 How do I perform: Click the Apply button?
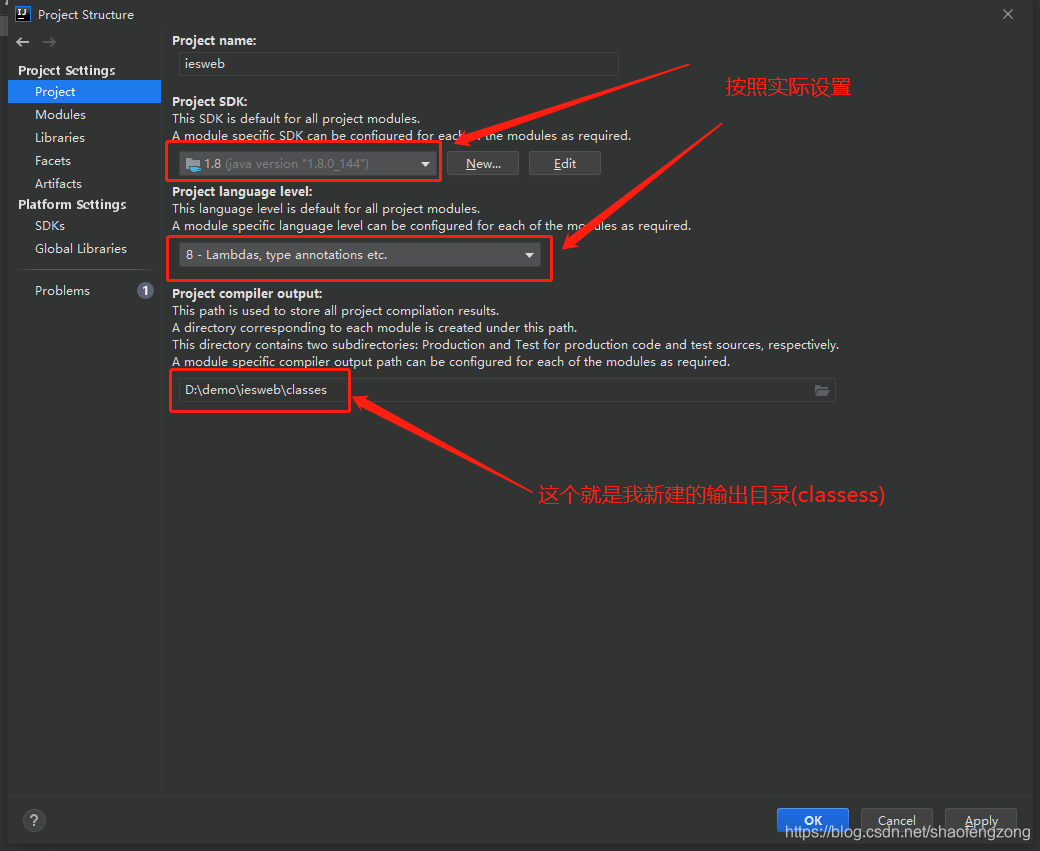click(981, 820)
